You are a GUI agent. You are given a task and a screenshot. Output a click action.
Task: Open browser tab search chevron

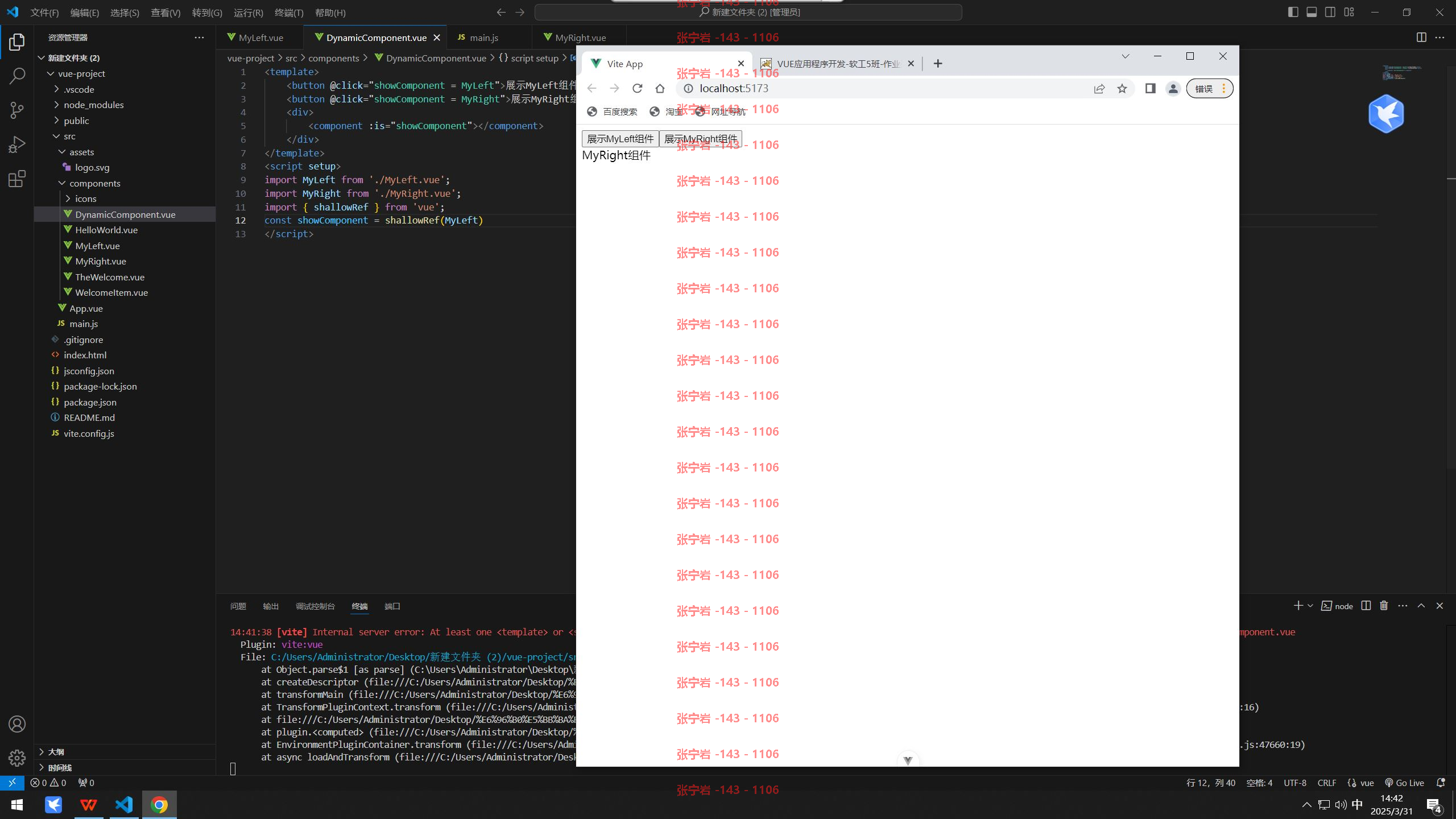[1125, 56]
